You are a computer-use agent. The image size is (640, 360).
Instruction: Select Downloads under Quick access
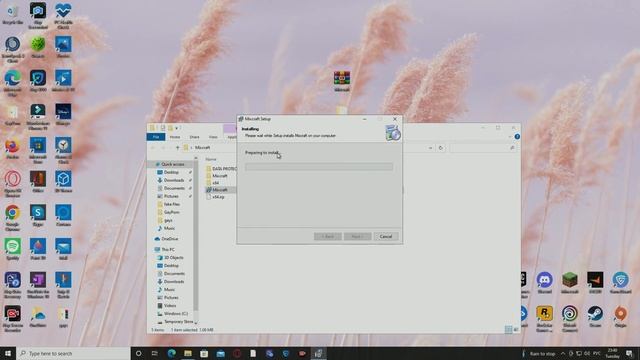[x=173, y=180]
